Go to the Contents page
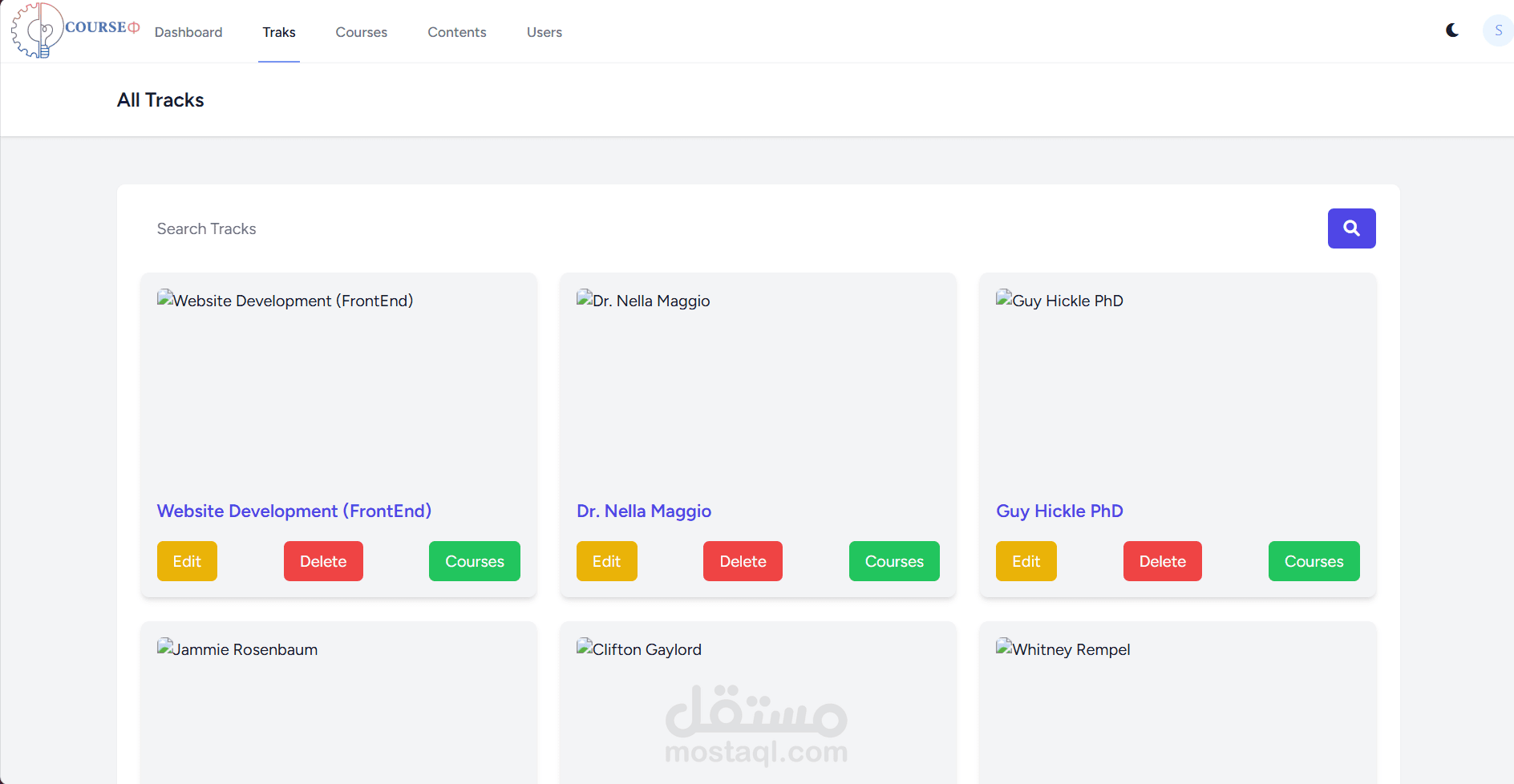1514x784 pixels. (x=457, y=32)
